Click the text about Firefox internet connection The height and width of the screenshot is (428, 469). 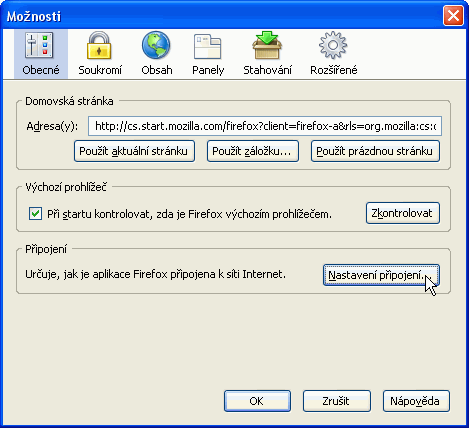click(x=155, y=274)
